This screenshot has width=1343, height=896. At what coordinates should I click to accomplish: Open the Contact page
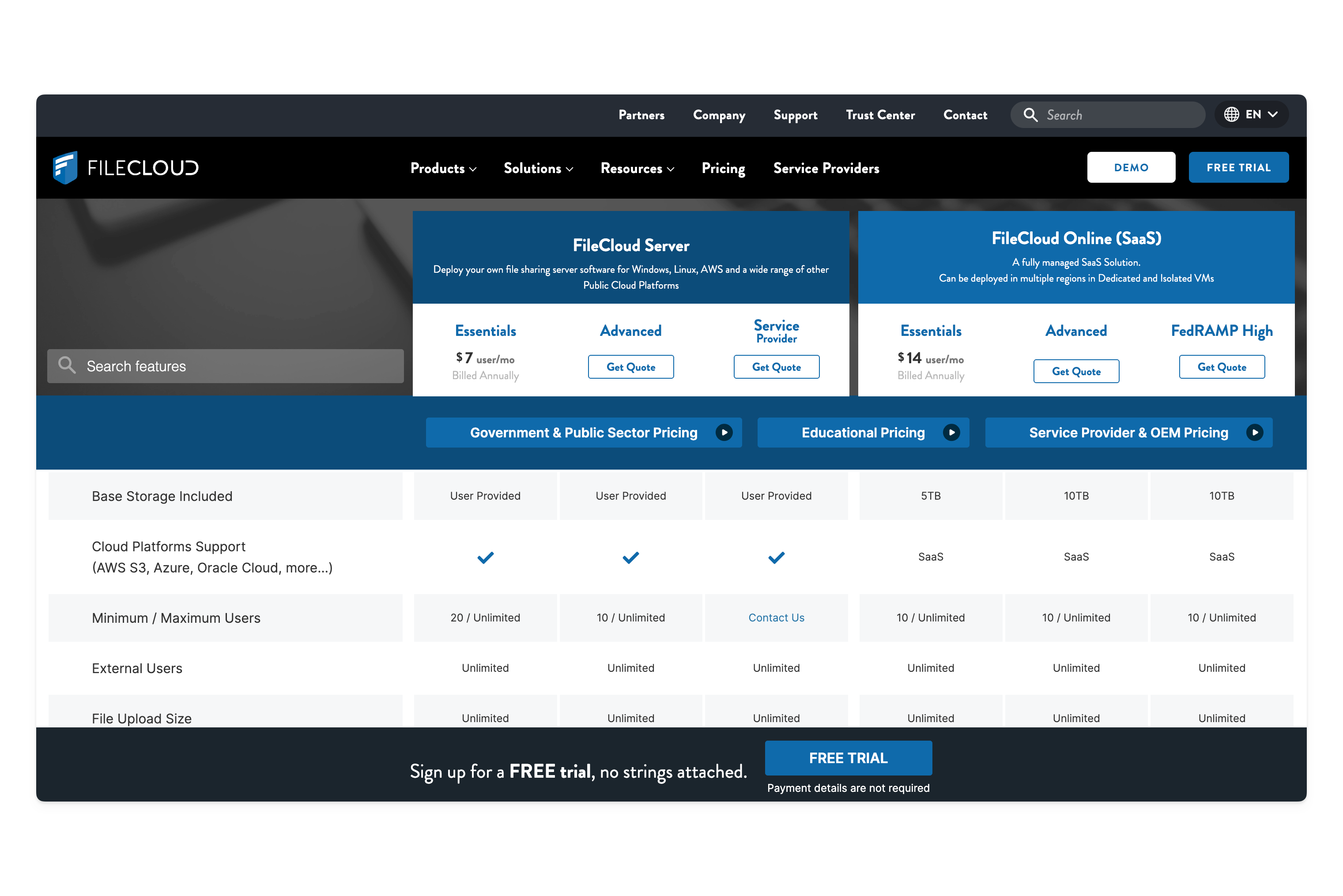click(x=965, y=115)
